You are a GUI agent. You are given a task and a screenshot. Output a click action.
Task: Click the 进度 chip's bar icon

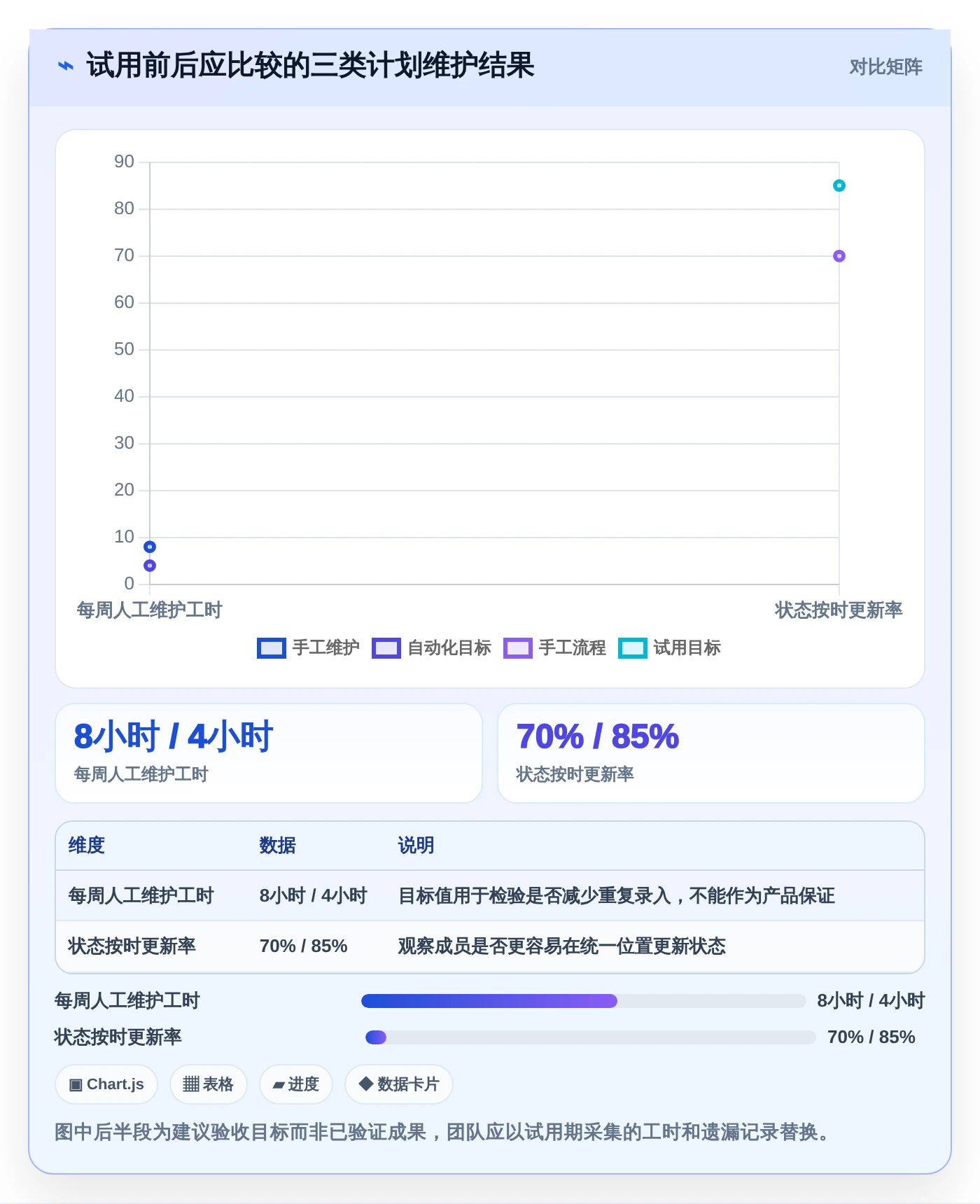point(279,1085)
